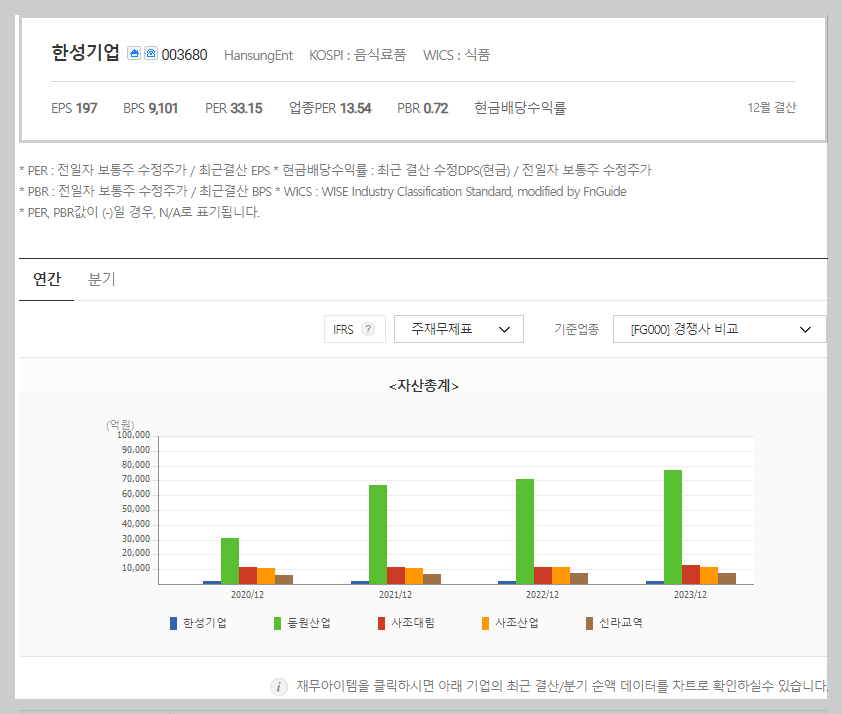This screenshot has width=842, height=714.
Task: Click the 현금배당수익률 label
Action: click(520, 108)
